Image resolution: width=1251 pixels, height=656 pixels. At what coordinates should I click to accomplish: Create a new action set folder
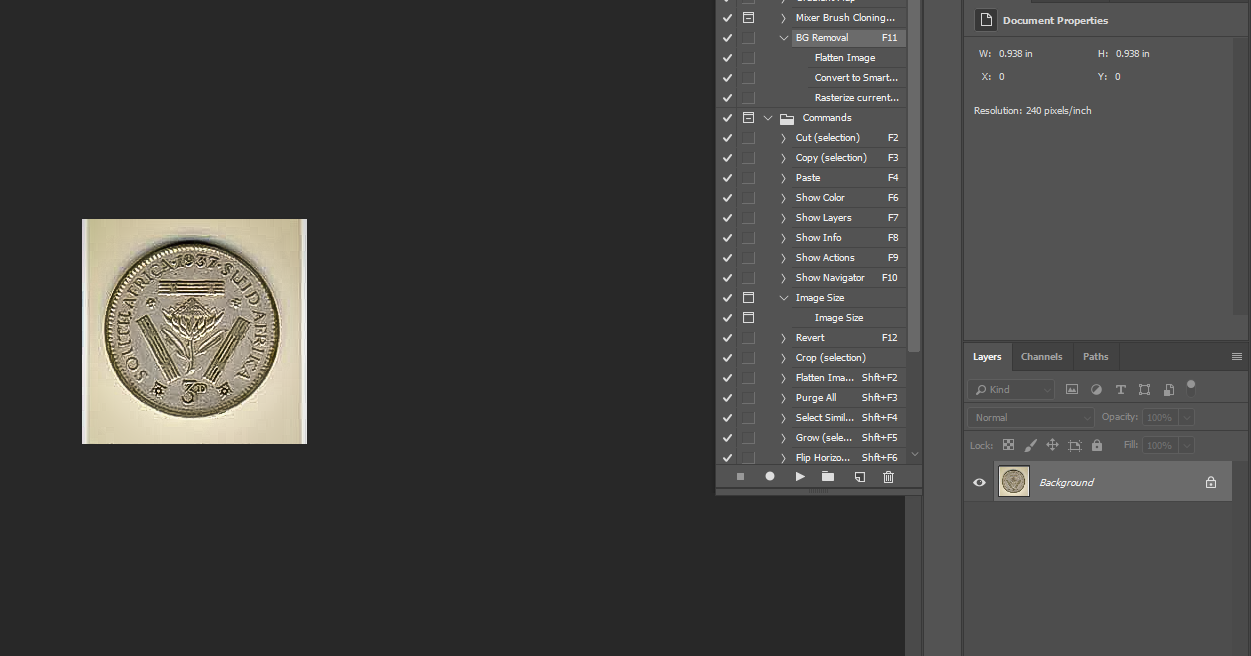coord(828,477)
